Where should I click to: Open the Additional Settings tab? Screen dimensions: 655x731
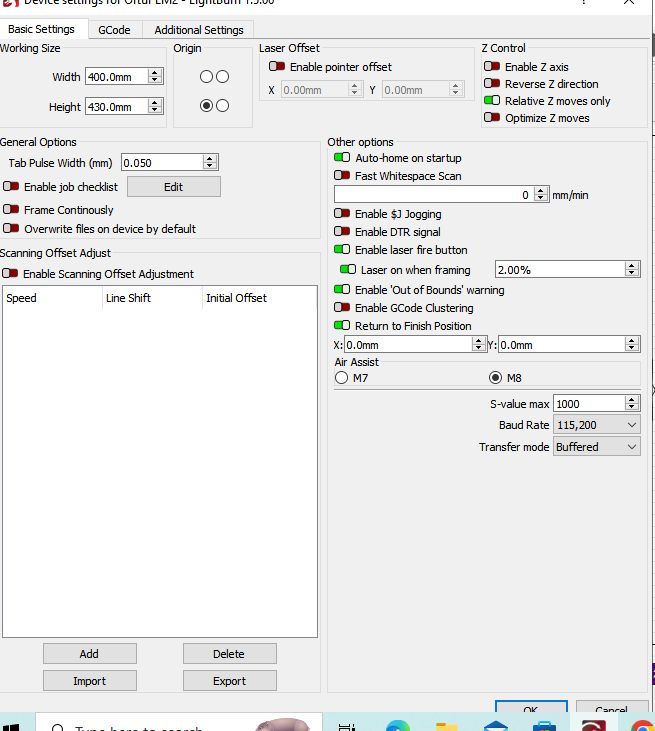pos(199,30)
